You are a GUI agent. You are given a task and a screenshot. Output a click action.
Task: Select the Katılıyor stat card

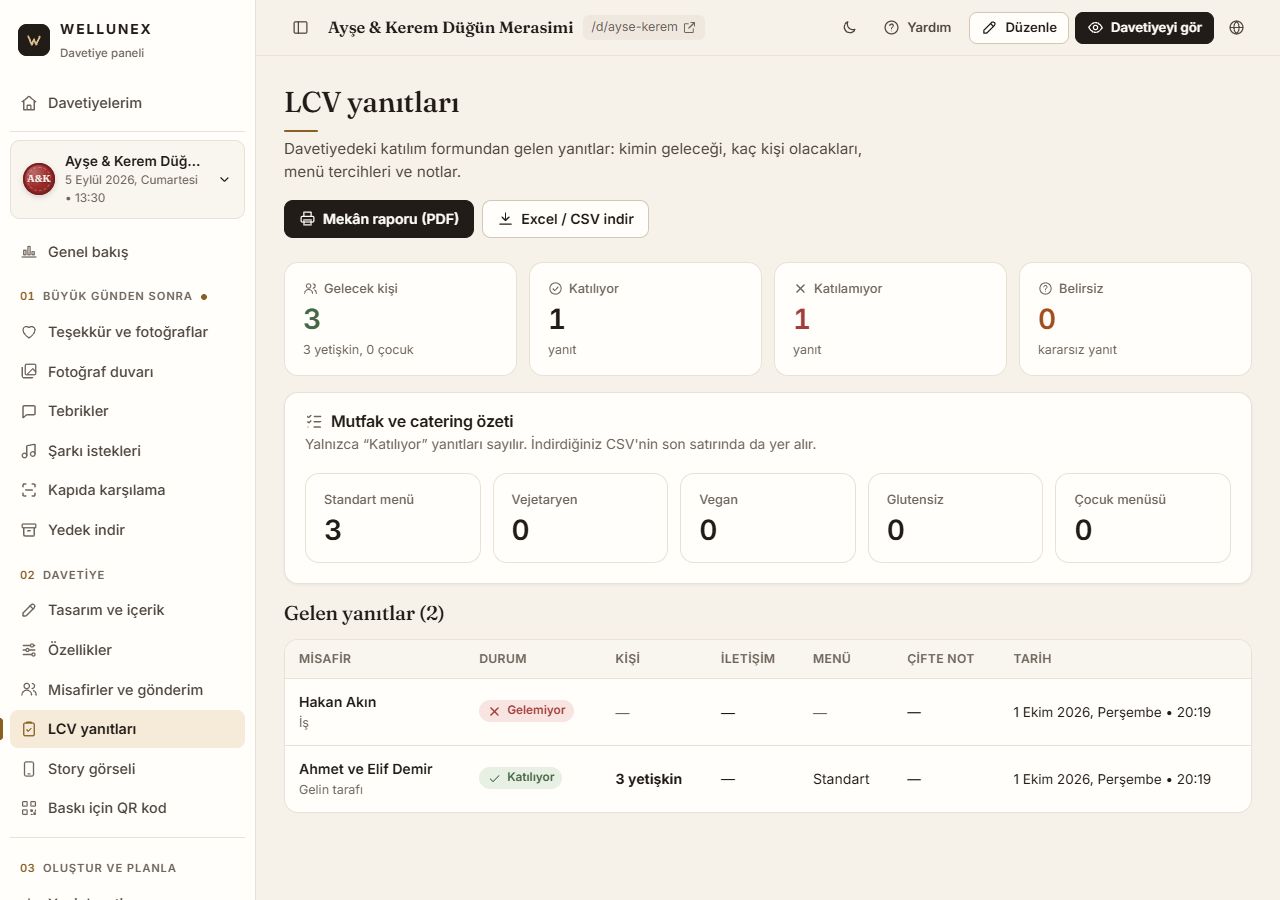(x=645, y=319)
